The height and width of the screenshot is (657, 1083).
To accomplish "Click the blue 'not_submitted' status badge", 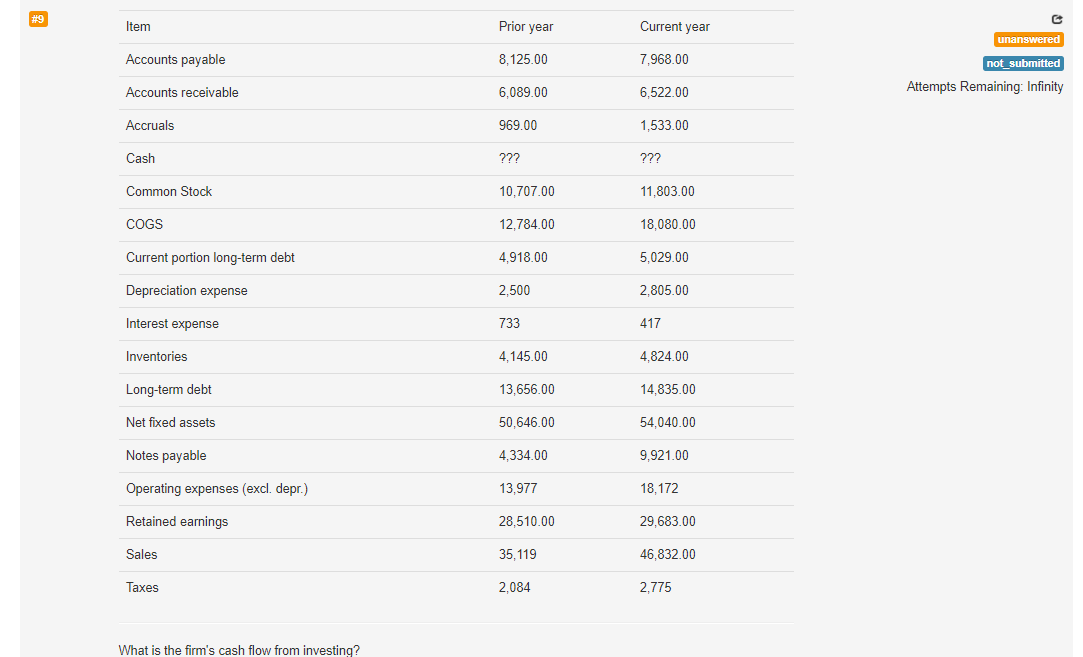I will [1023, 63].
